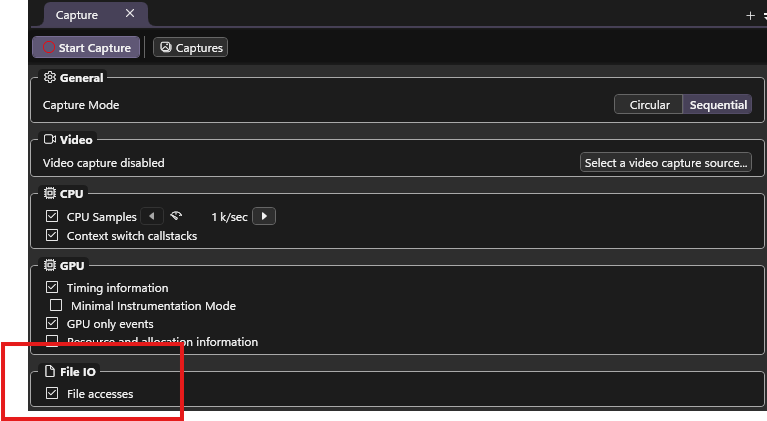Open the Captures list

pos(191,47)
